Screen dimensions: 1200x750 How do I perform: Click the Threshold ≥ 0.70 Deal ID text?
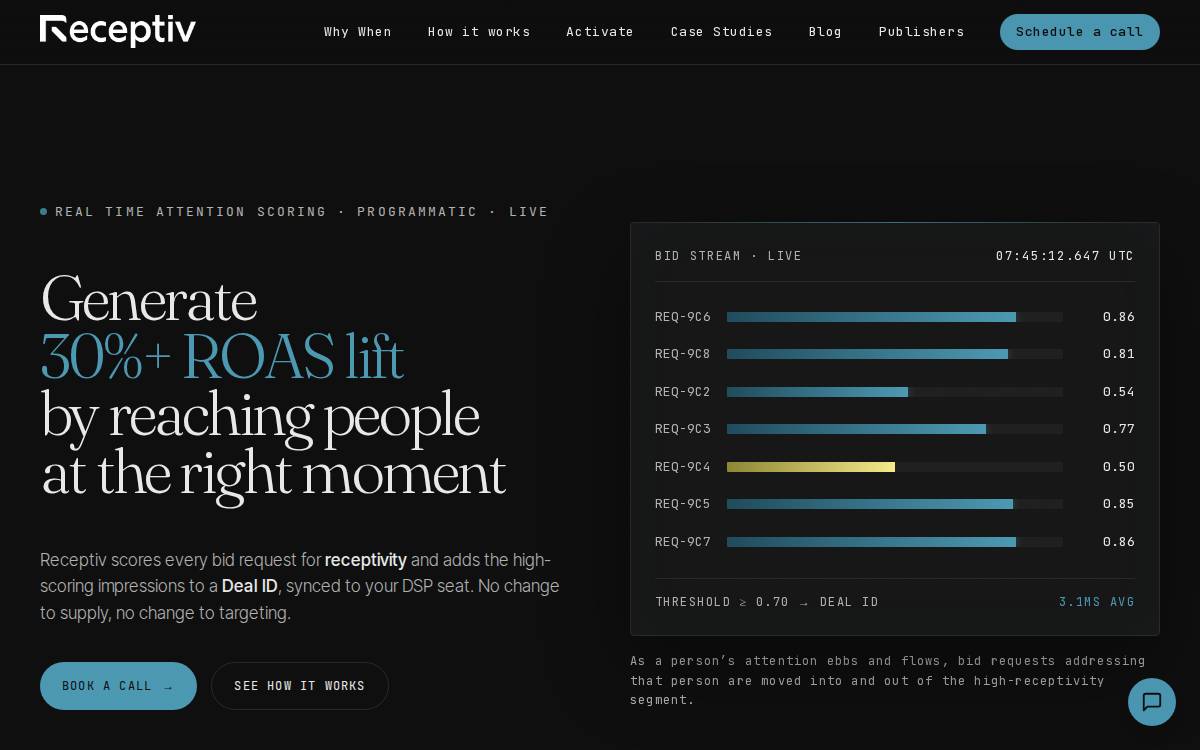coord(767,602)
